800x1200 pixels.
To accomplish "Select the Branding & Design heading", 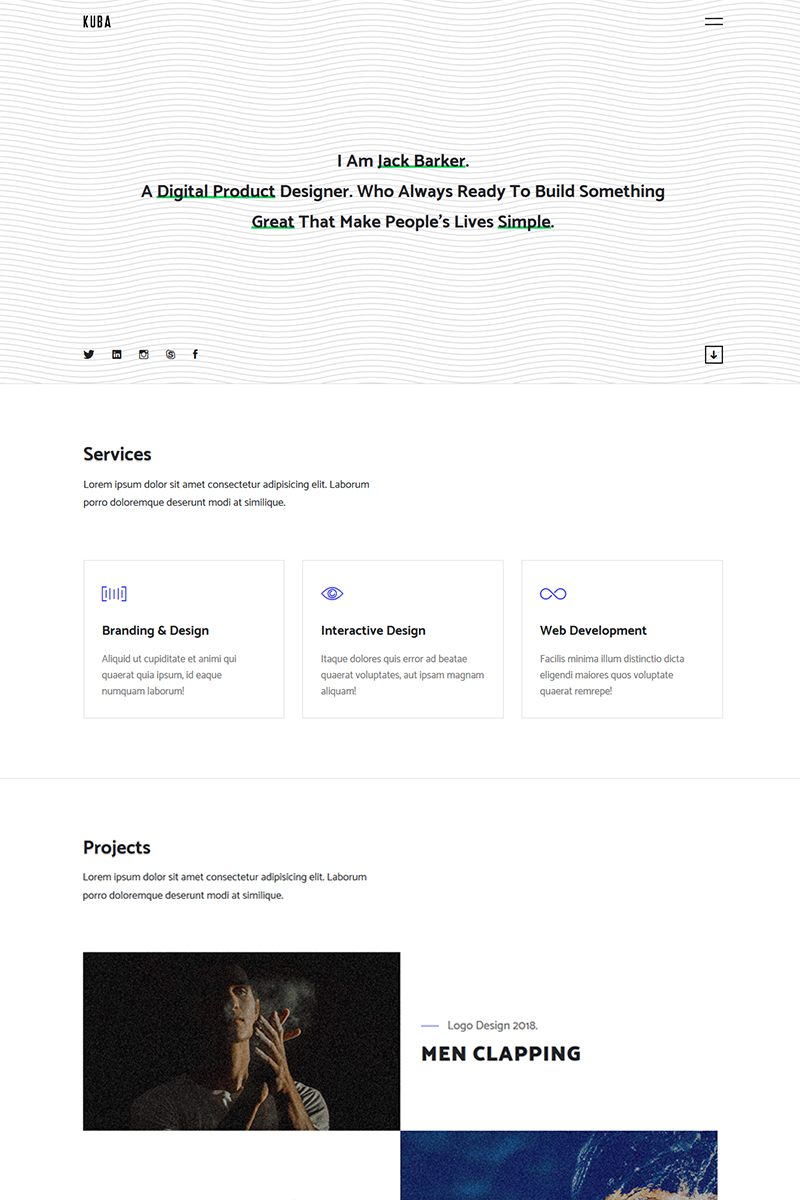I will [x=155, y=631].
